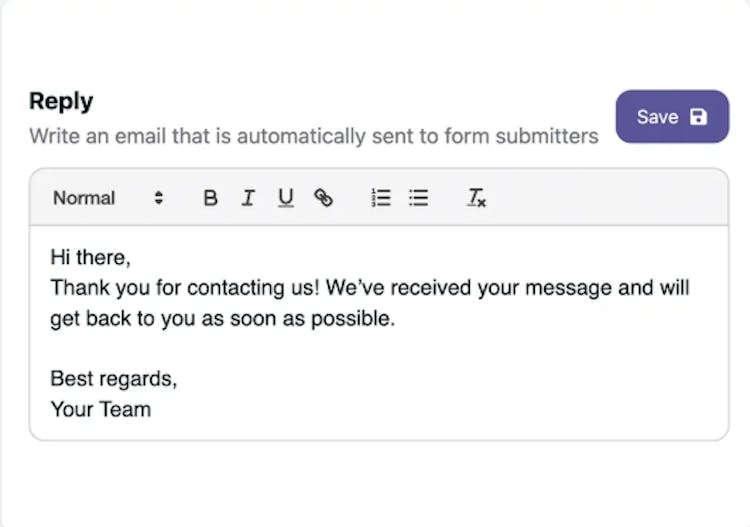Place cursor at end of "Your Team"
Image resolution: width=750 pixels, height=527 pixels.
[x=152, y=410]
